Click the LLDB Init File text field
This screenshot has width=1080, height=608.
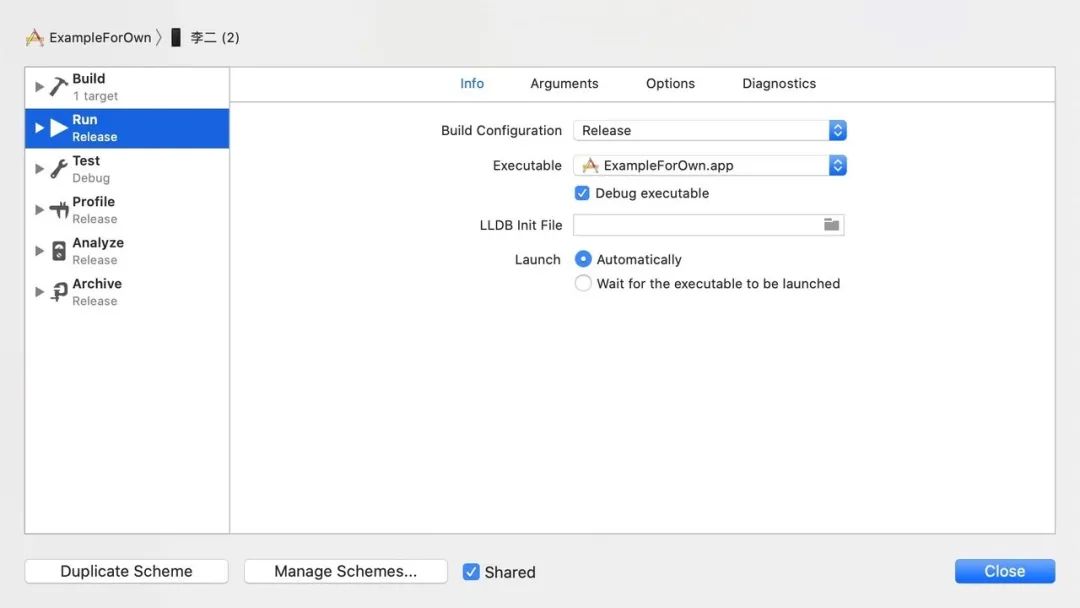(696, 225)
